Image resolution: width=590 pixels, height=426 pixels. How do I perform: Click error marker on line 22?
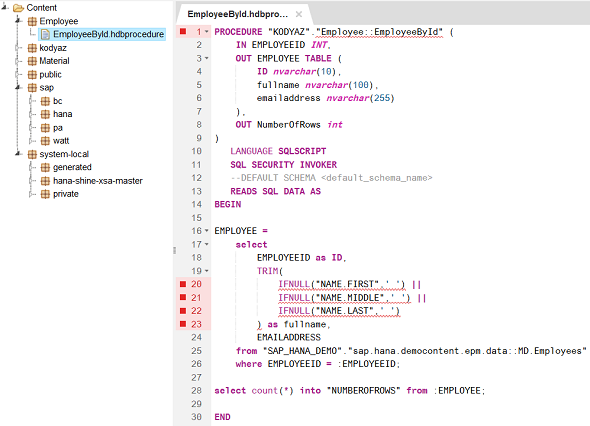pos(183,310)
